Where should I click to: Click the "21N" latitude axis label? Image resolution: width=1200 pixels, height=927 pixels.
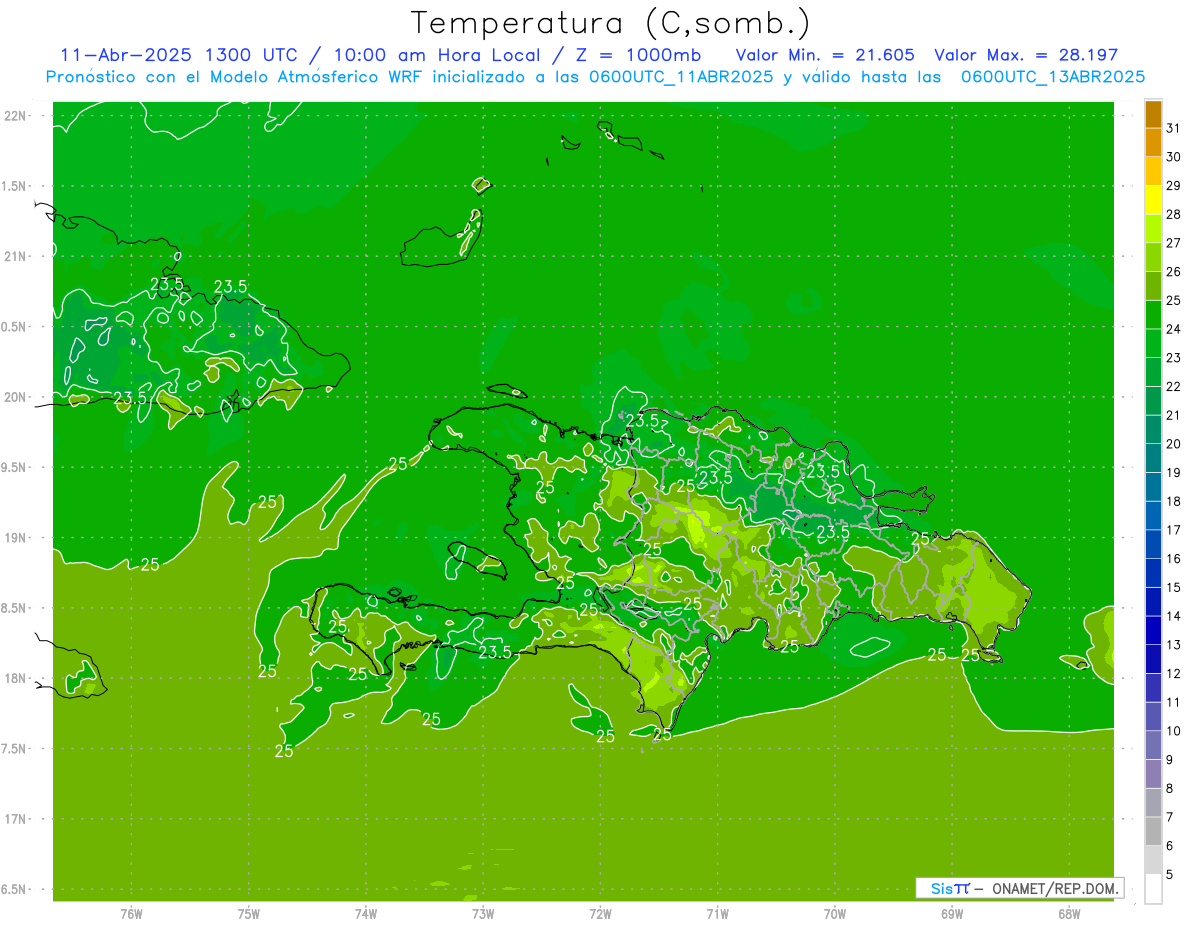pos(16,257)
